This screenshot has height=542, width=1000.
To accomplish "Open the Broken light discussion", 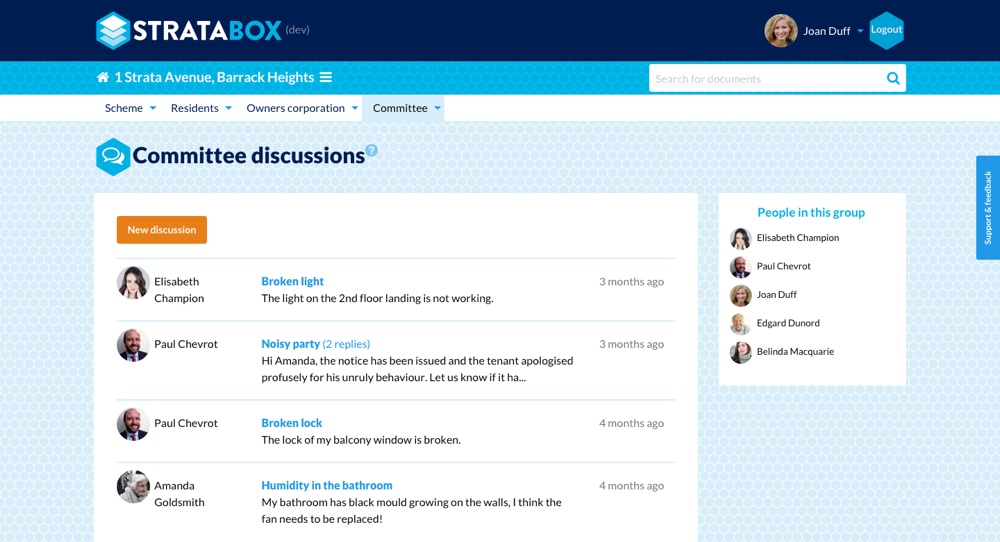I will [x=292, y=282].
